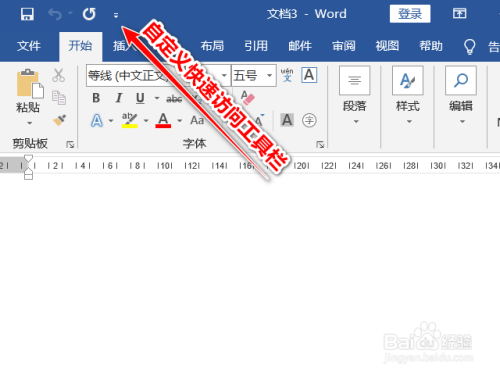Click the left indent square ruler marker
This screenshot has width=500, height=375.
pyautogui.click(x=29, y=176)
